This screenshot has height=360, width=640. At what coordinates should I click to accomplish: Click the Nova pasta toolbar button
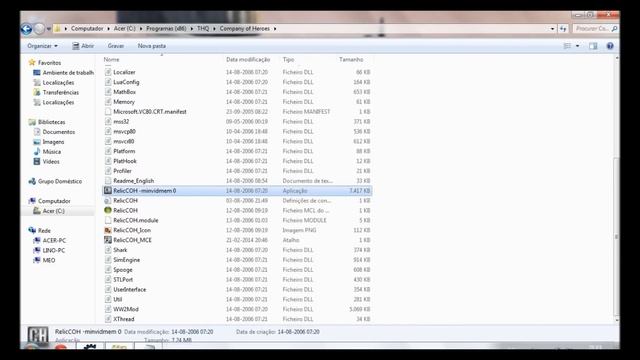(151, 46)
